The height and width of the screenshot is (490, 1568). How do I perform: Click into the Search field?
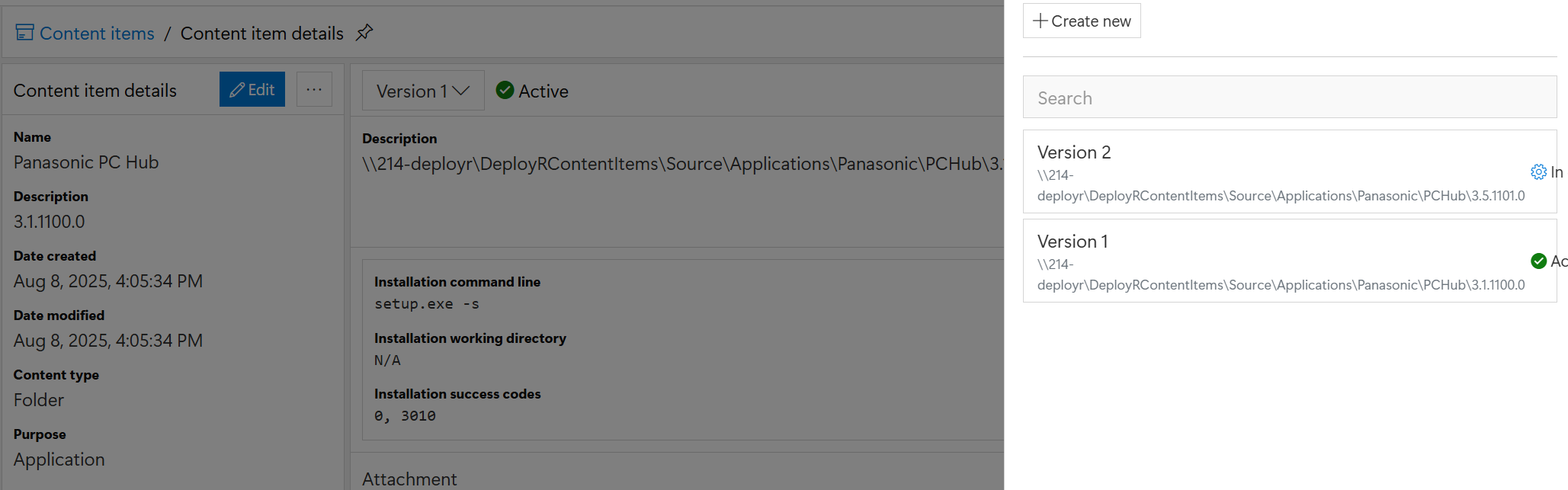(x=1288, y=98)
